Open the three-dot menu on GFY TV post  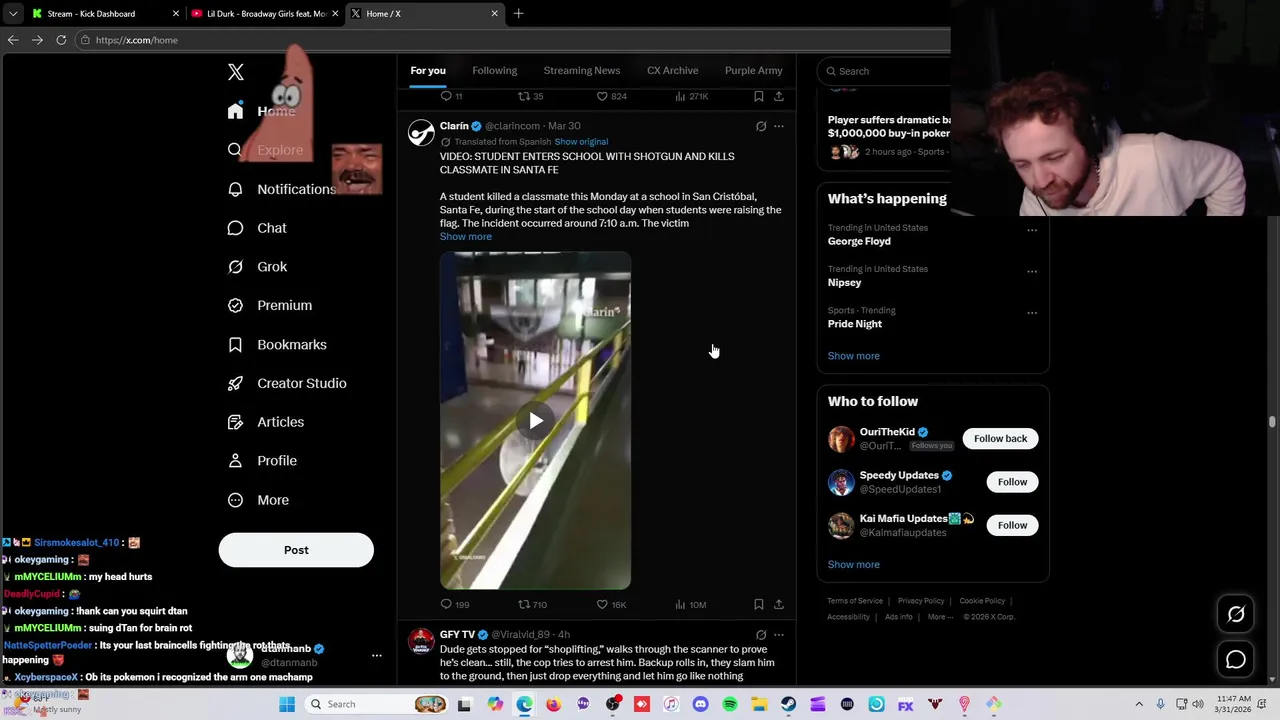tap(779, 634)
